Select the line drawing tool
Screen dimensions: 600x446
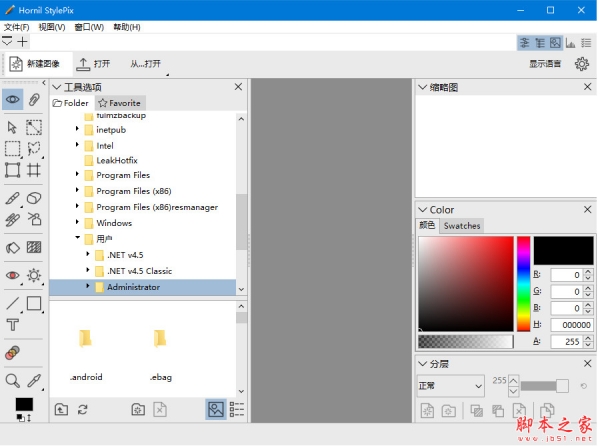click(x=13, y=303)
